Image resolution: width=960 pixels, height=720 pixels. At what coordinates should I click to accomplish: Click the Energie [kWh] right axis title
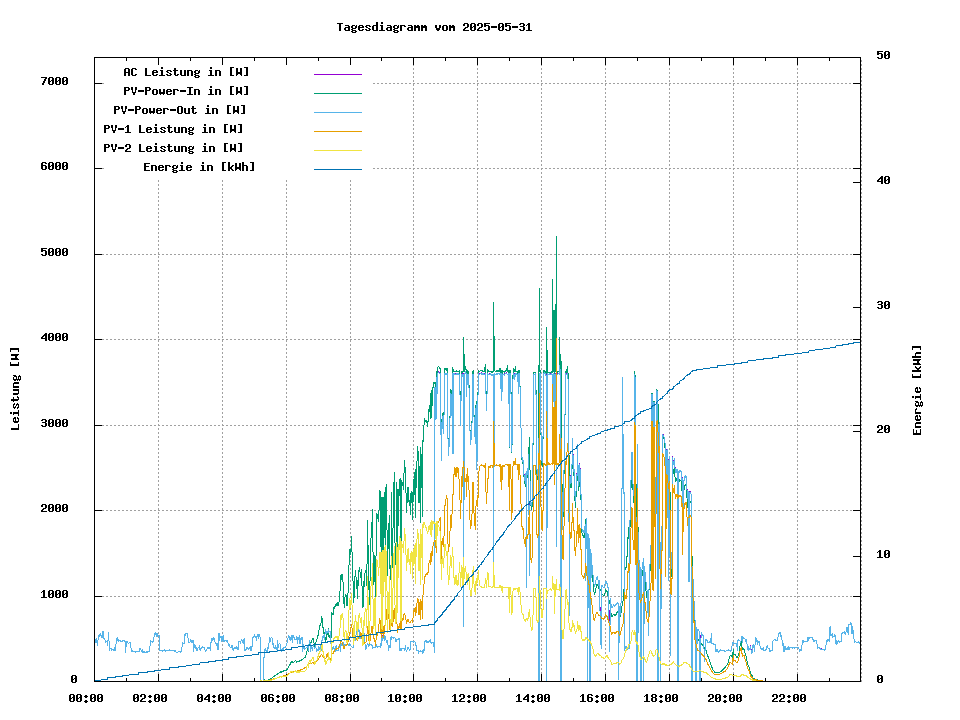[x=917, y=390]
